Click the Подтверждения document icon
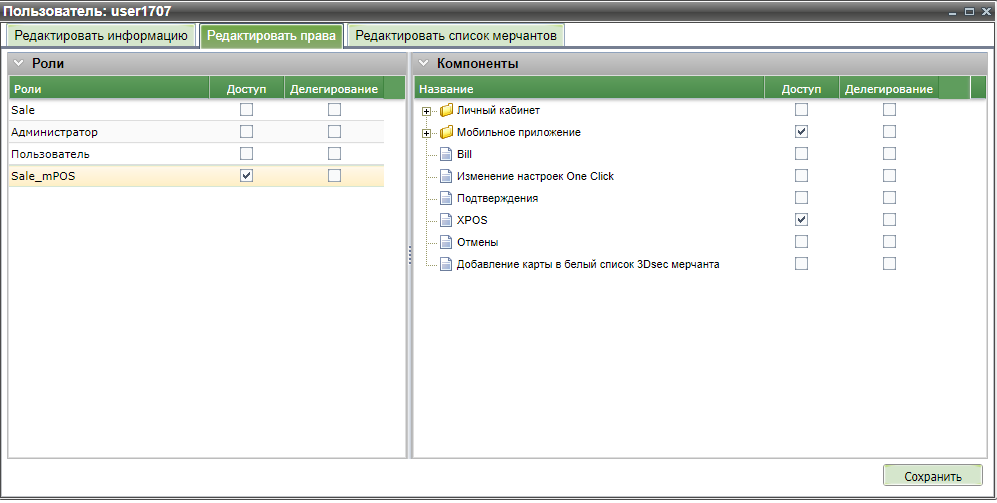 coord(446,198)
